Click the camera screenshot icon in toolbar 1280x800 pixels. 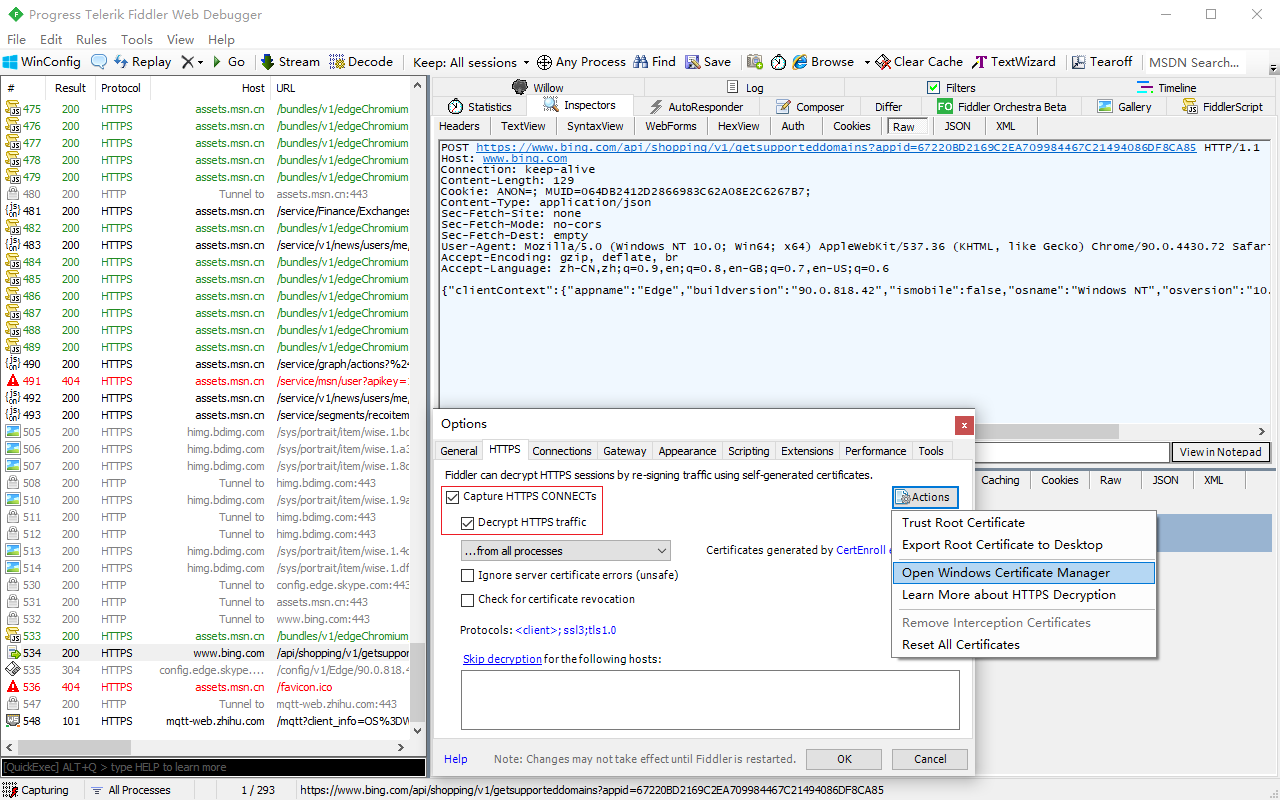tap(755, 62)
